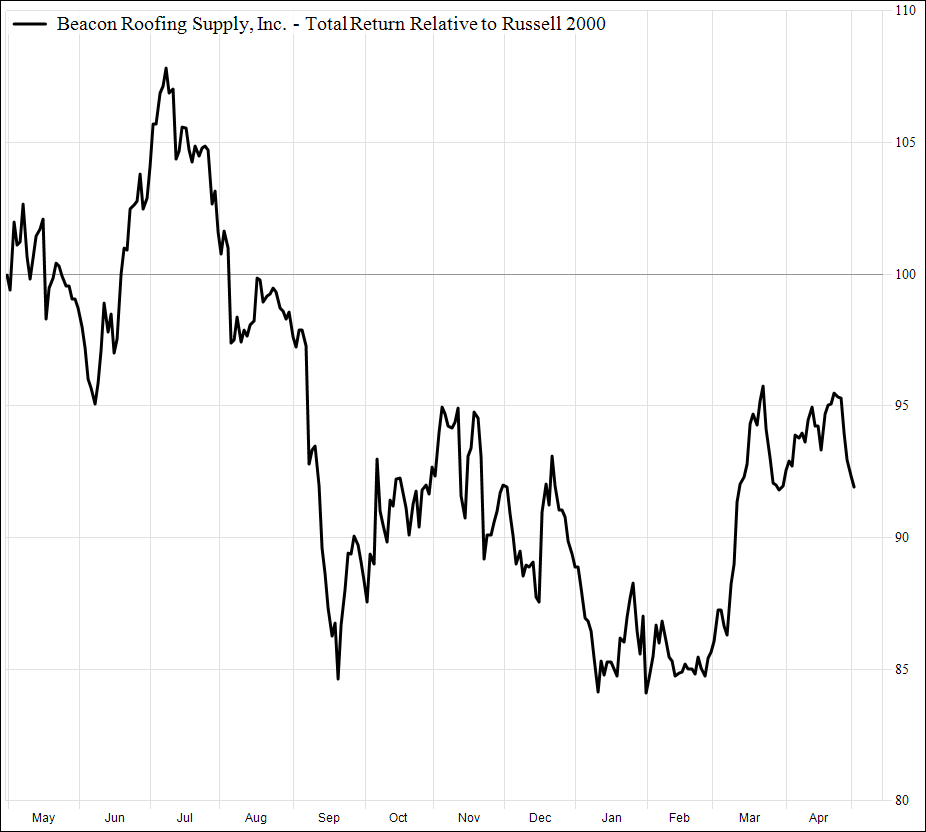
Task: Select the Jun axis label
Action: pos(114,817)
